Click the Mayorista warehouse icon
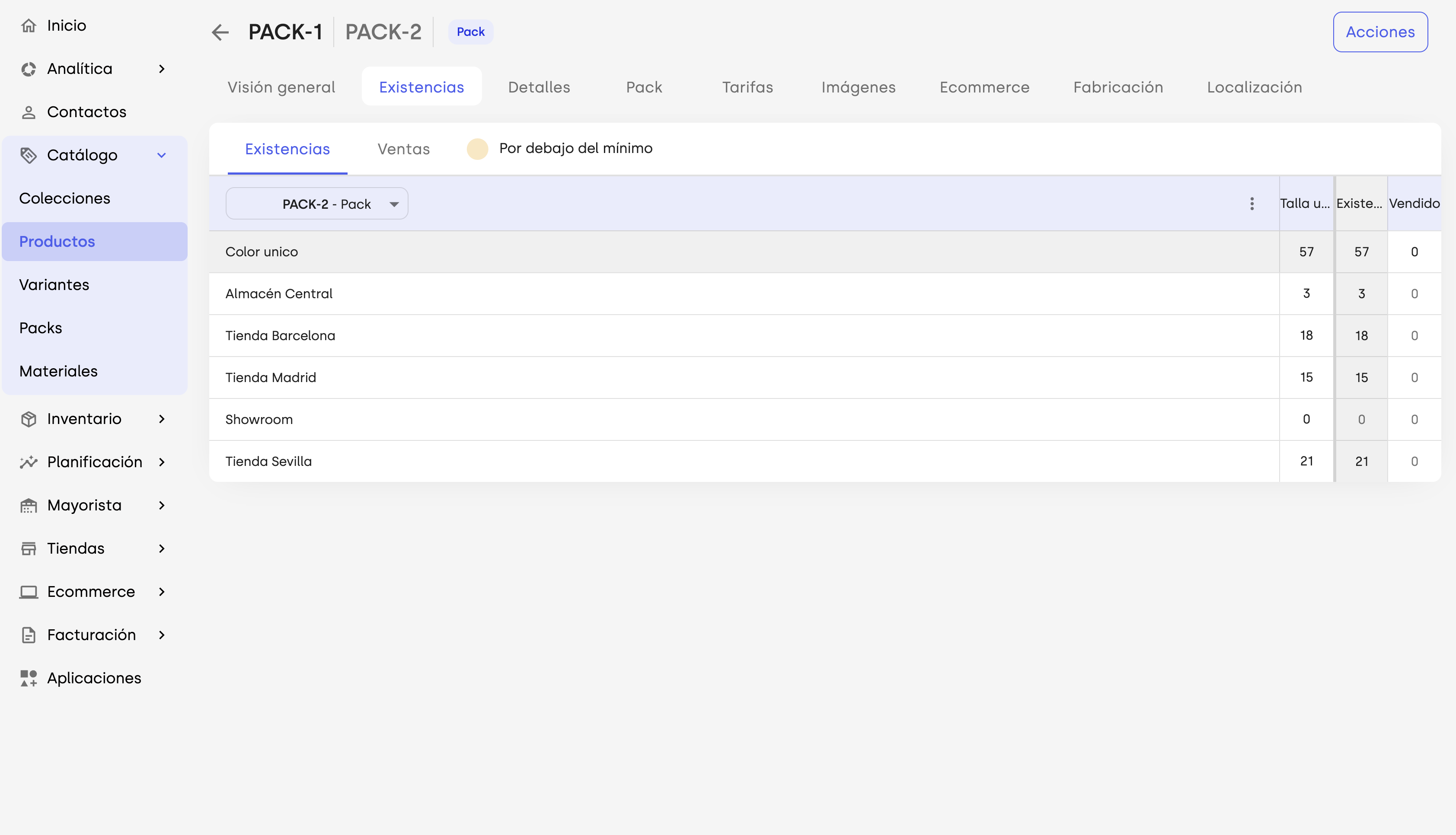The image size is (1456, 835). click(x=29, y=506)
